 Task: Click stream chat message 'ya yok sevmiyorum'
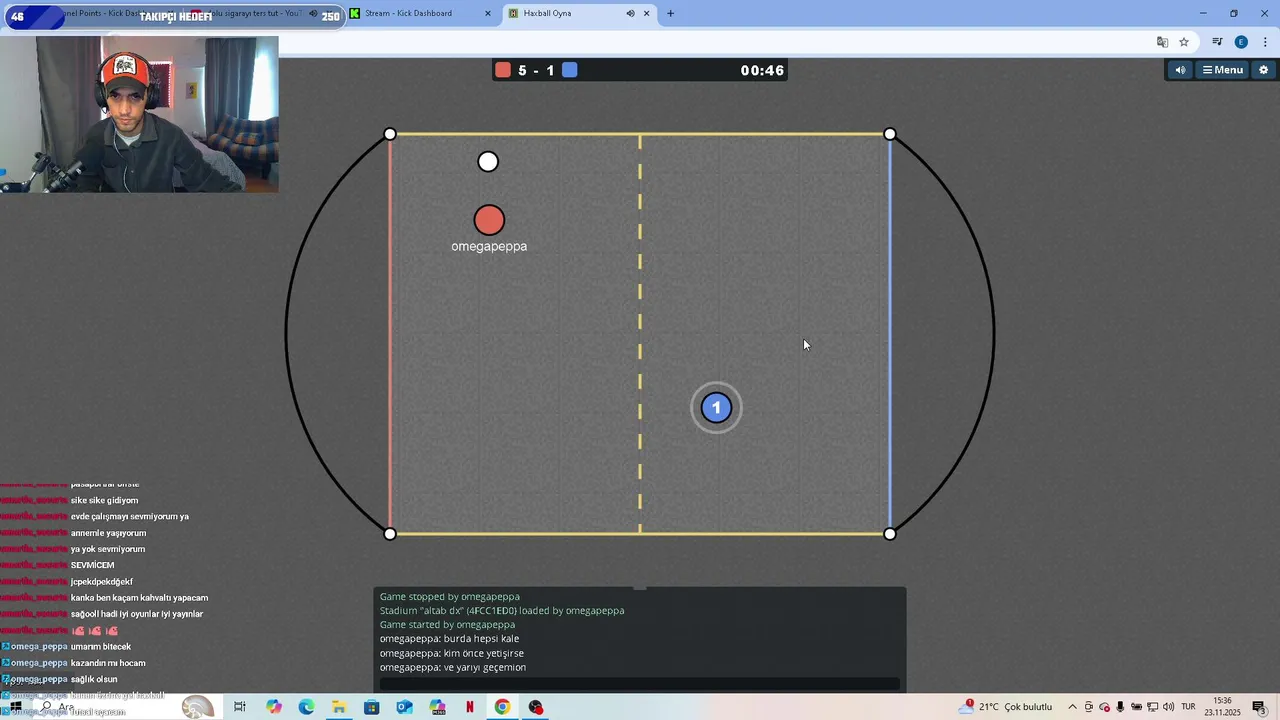(108, 549)
